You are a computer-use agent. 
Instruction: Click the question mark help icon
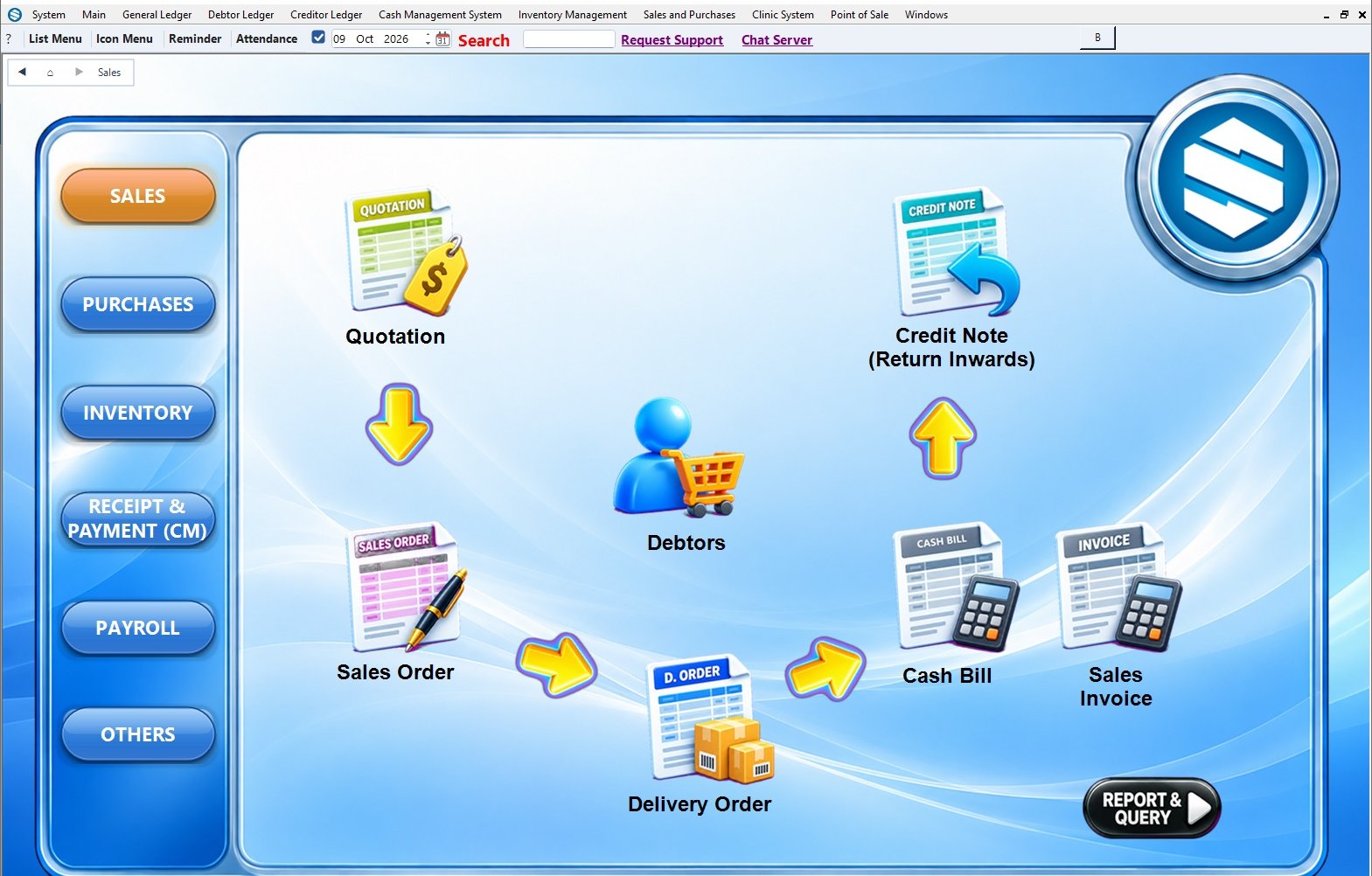pyautogui.click(x=9, y=38)
